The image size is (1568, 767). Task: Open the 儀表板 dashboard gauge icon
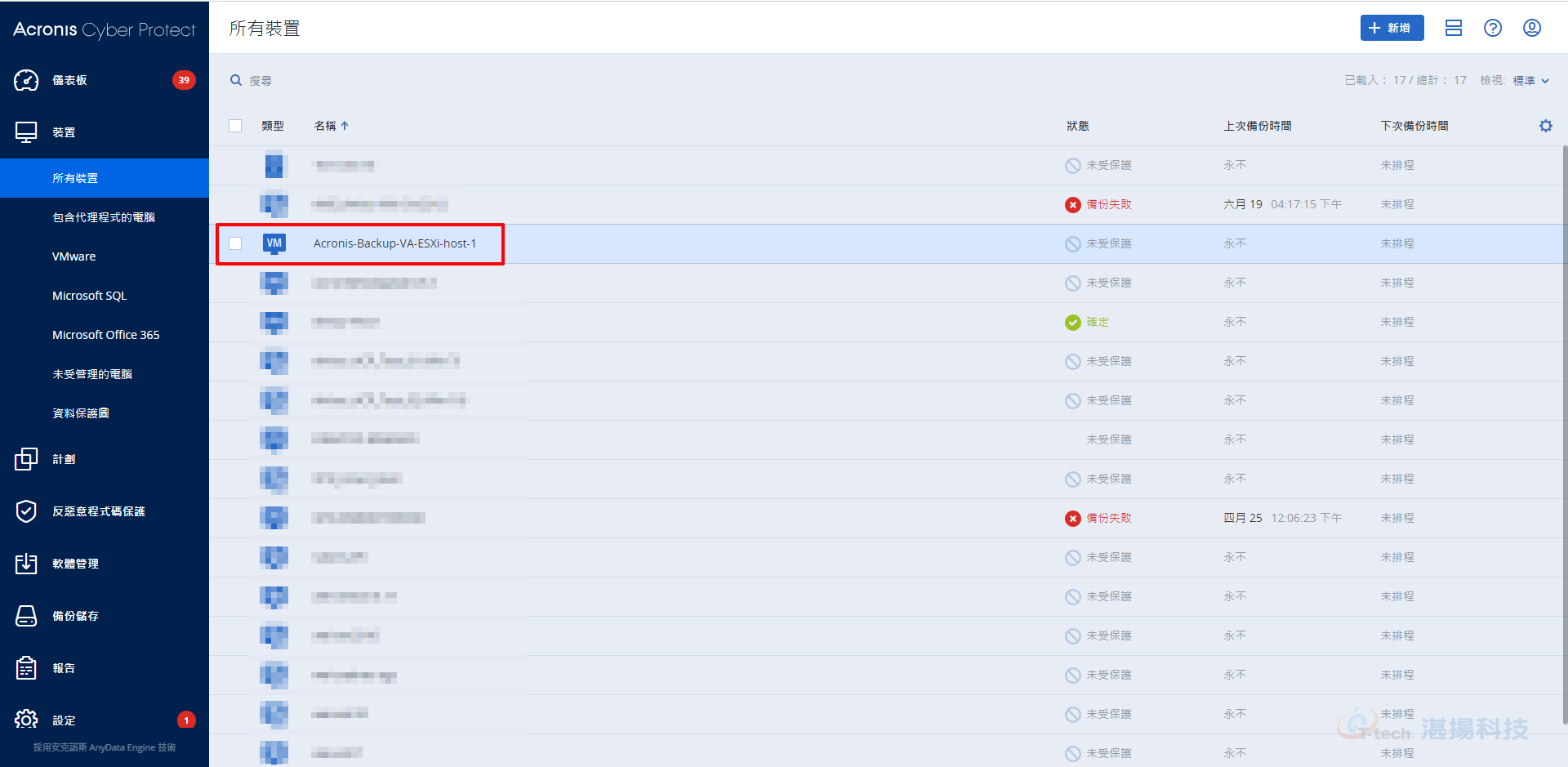tap(26, 80)
